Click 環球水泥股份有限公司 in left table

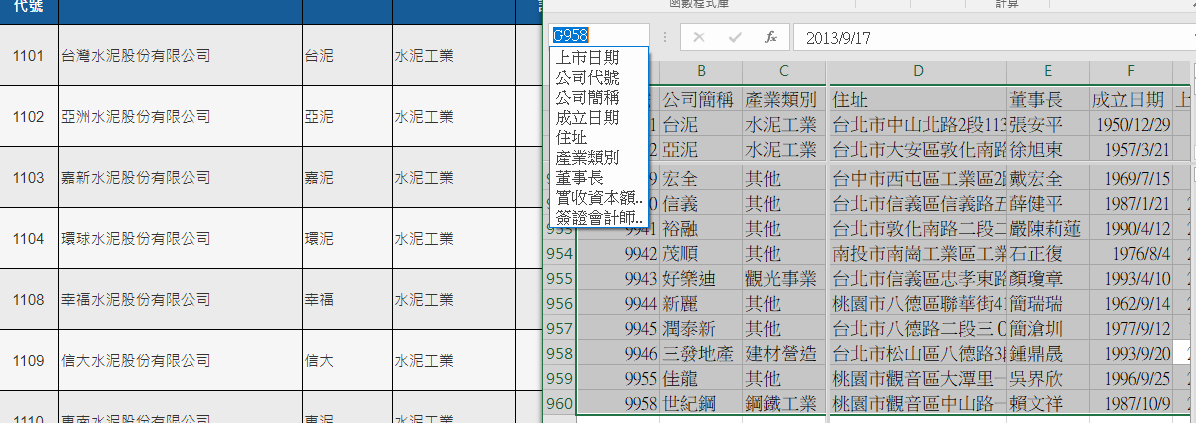click(x=135, y=239)
